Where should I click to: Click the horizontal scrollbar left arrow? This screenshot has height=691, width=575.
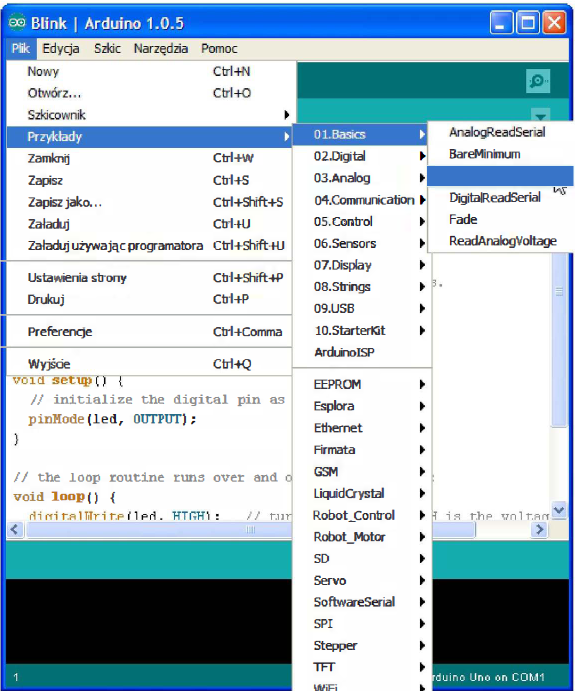click(x=15, y=529)
